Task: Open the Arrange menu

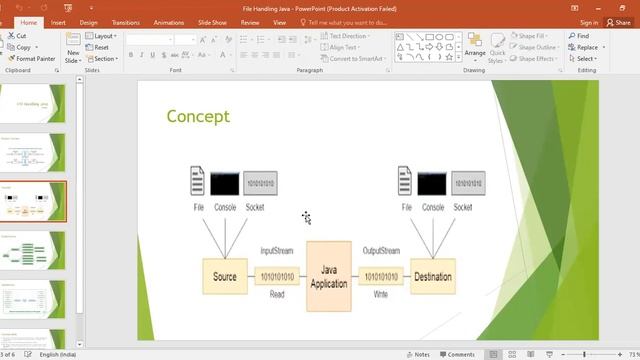Action: 475,47
